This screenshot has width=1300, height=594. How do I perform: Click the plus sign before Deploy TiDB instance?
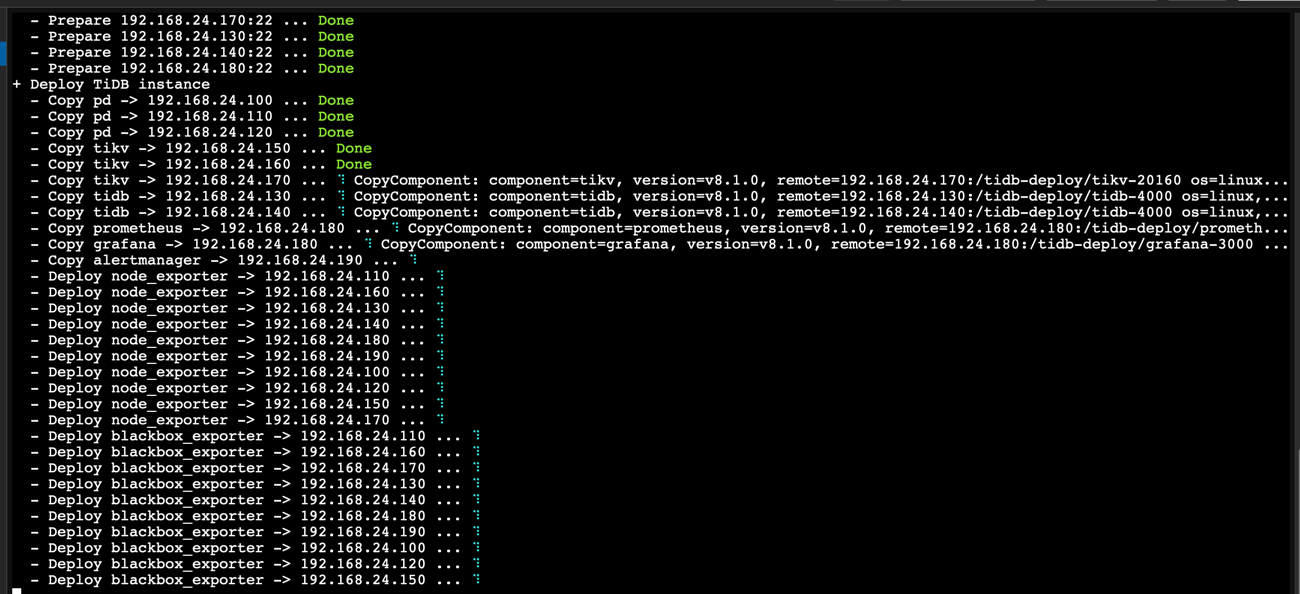[x=16, y=84]
